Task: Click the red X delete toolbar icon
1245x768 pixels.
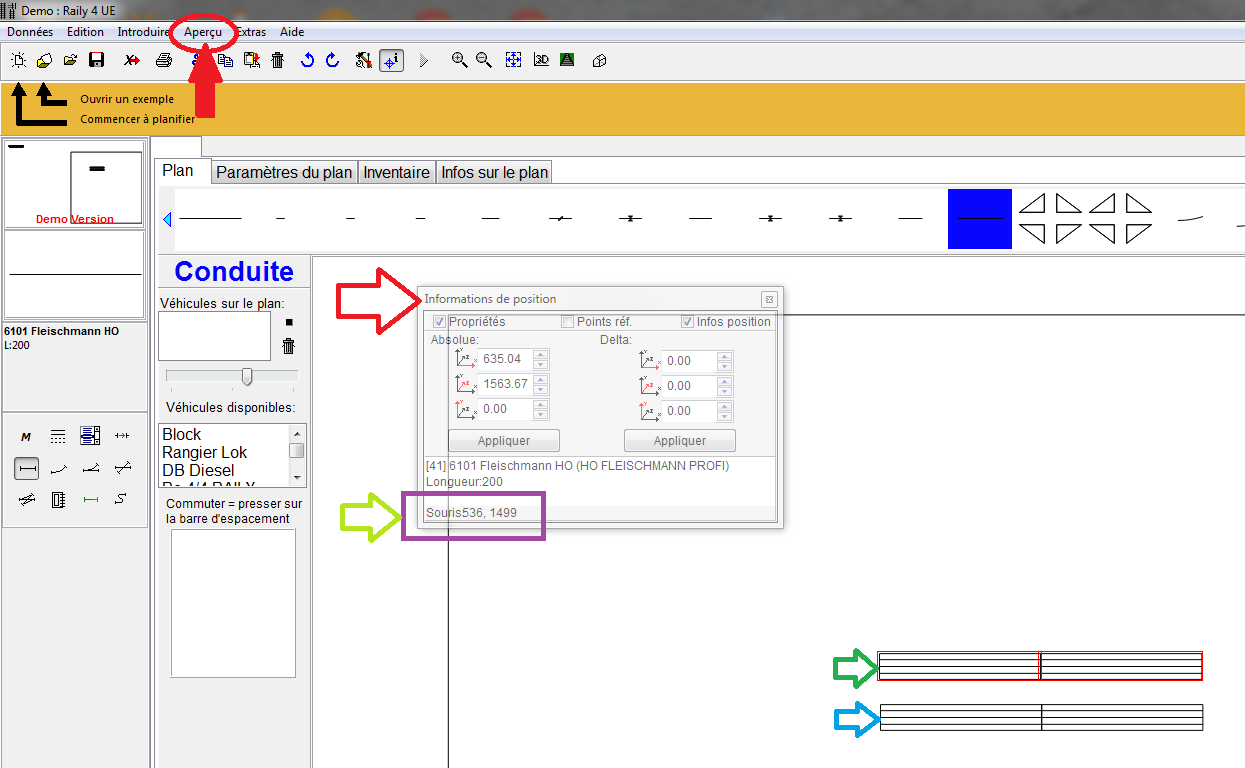Action: tap(132, 60)
